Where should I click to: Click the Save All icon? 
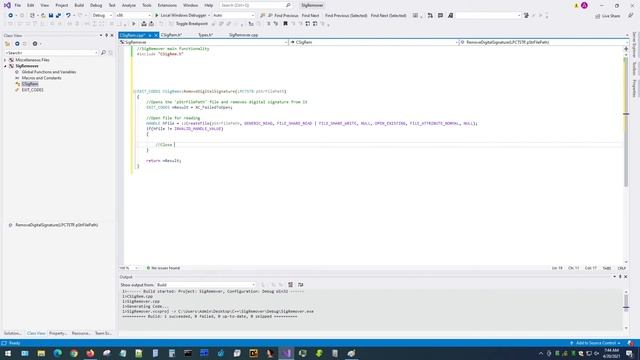(x=58, y=16)
